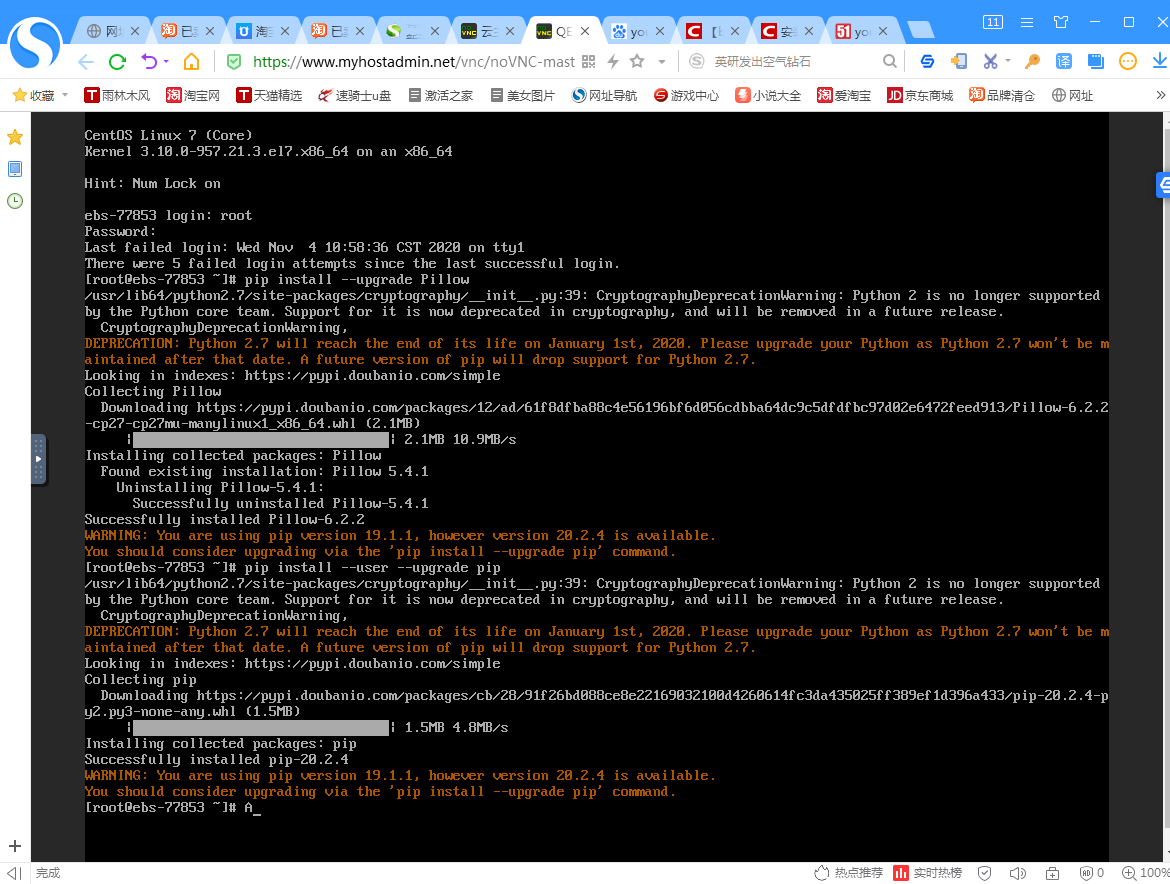The height and width of the screenshot is (884, 1170).
Task: Click the screenshot scissors icon
Action: point(990,61)
